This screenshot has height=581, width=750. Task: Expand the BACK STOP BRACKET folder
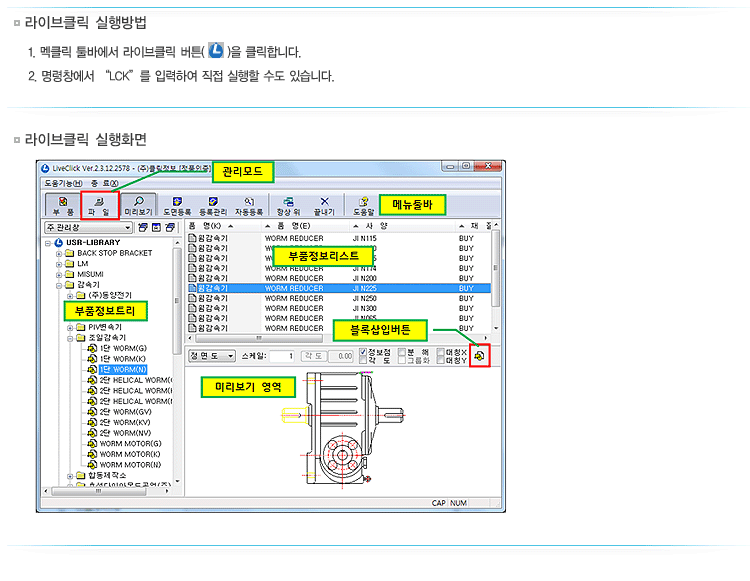(59, 254)
